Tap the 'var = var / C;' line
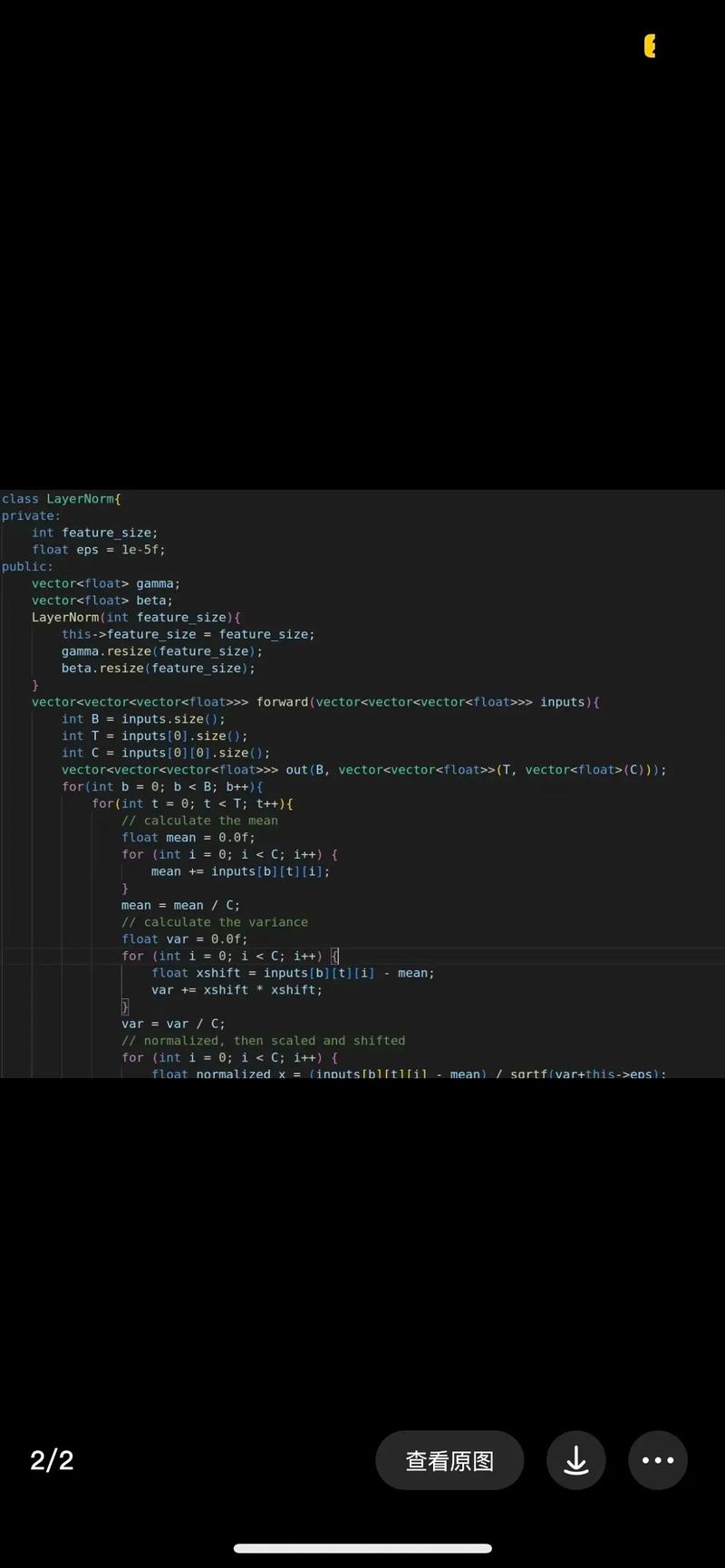 [173, 1024]
